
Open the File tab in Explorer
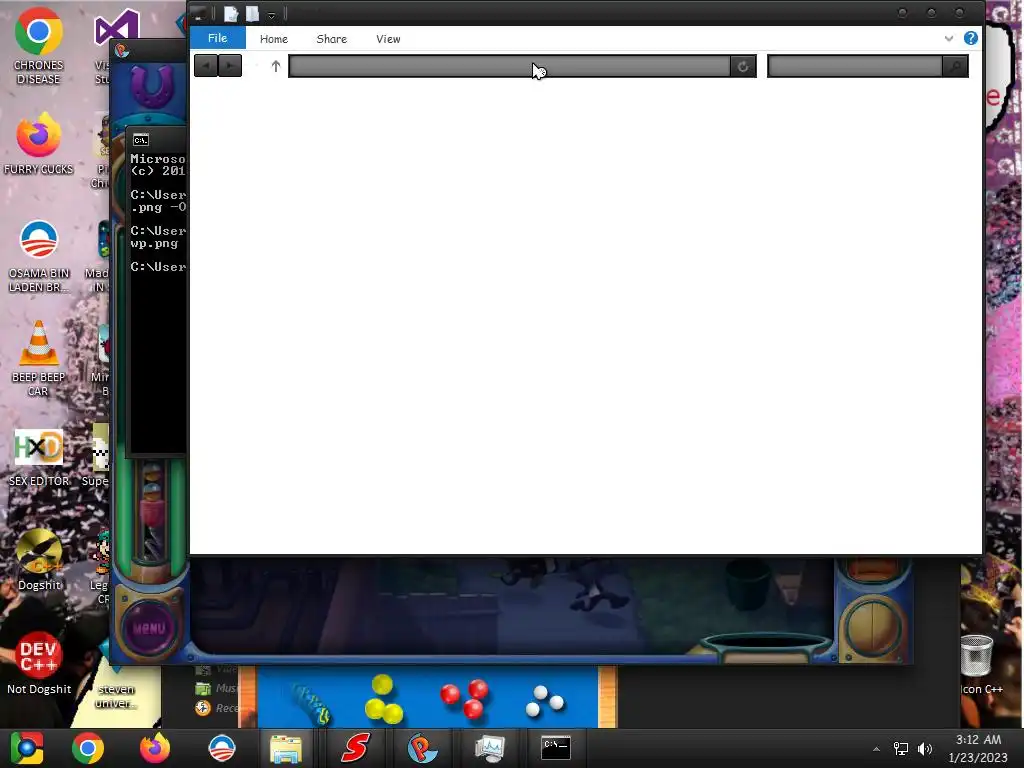pos(217,38)
